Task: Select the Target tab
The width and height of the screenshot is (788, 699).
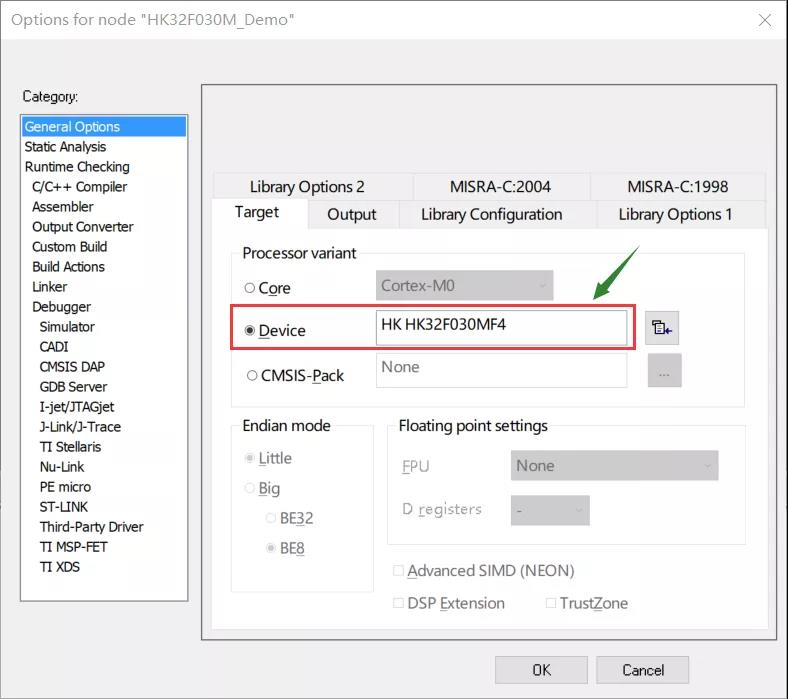Action: coord(257,213)
